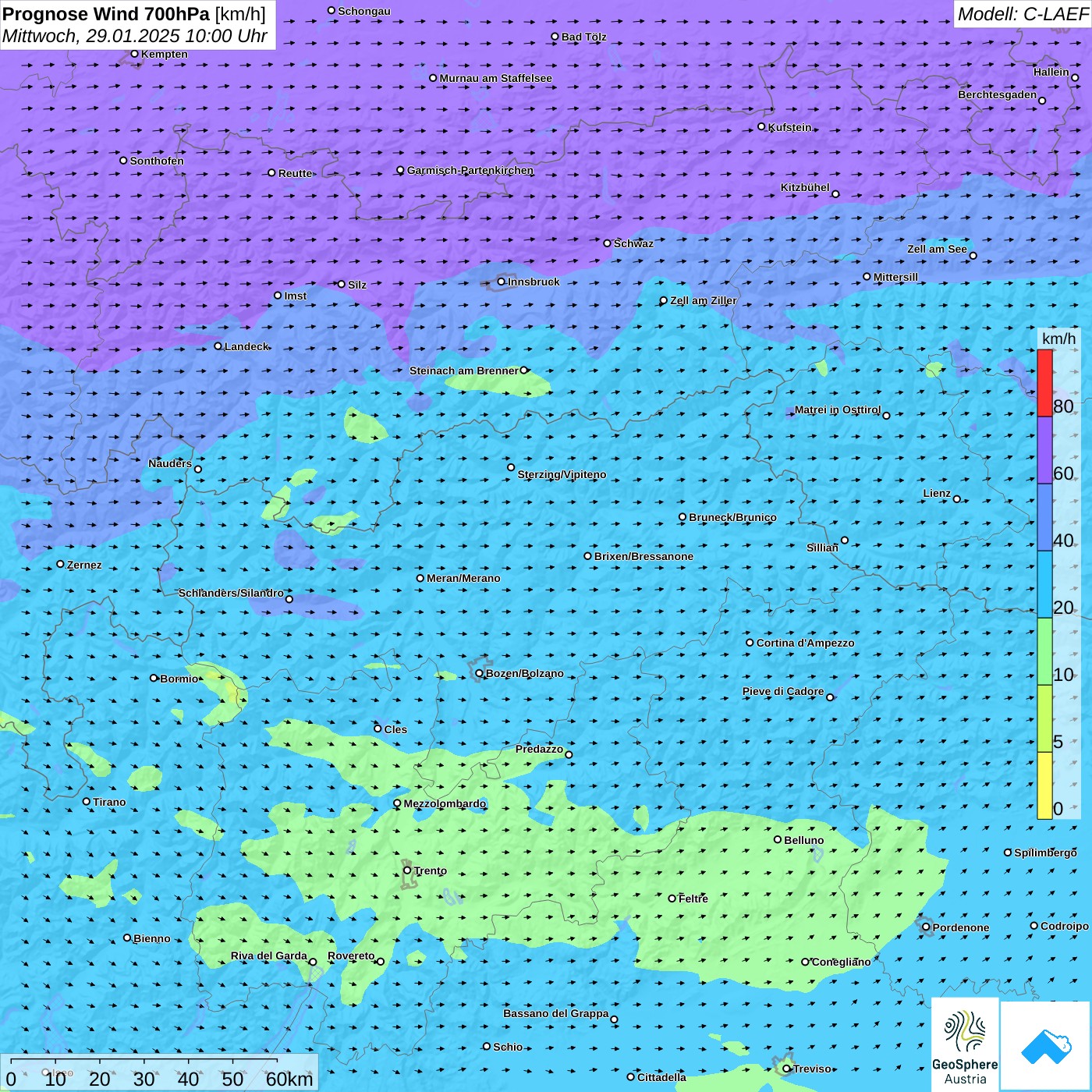Click the GeoSphere Austria logo
Viewport: 1092px width, 1092px height.
coord(965,1044)
